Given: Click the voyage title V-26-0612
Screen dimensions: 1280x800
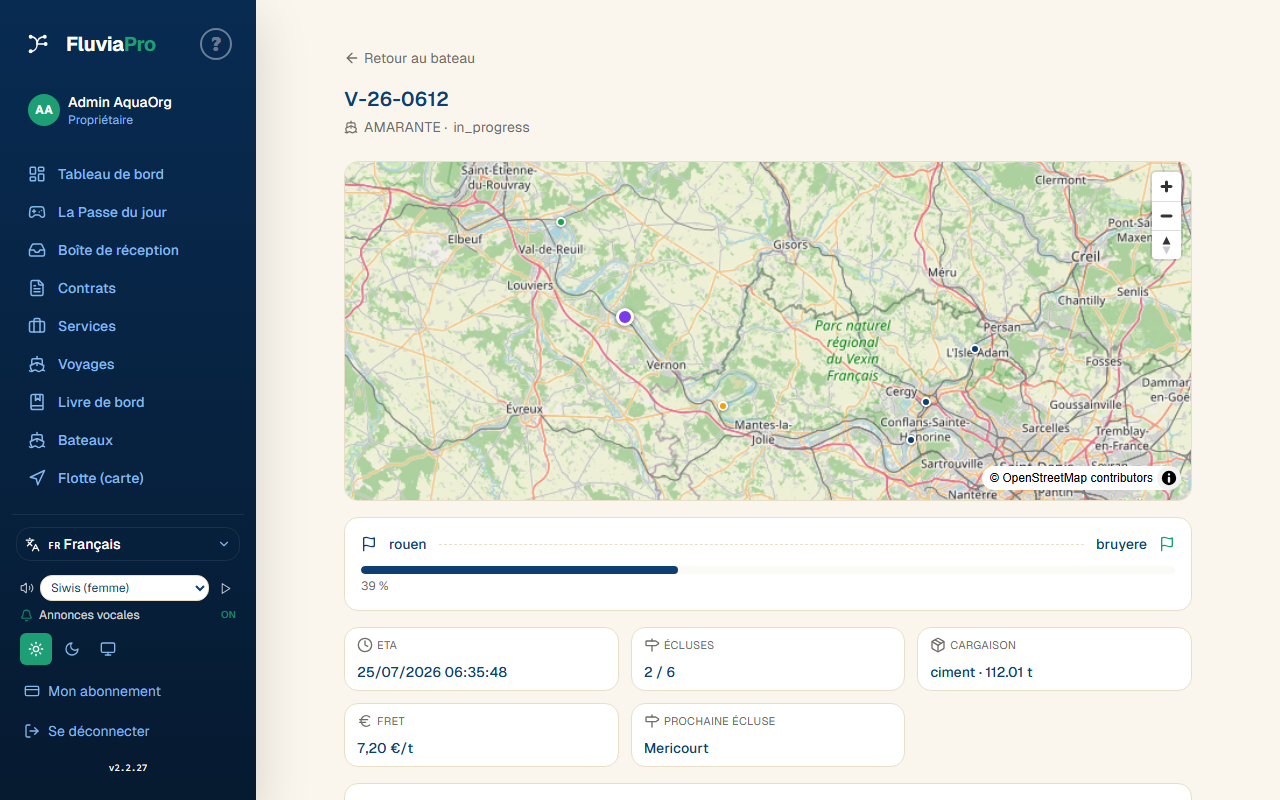Looking at the screenshot, I should (x=396, y=99).
